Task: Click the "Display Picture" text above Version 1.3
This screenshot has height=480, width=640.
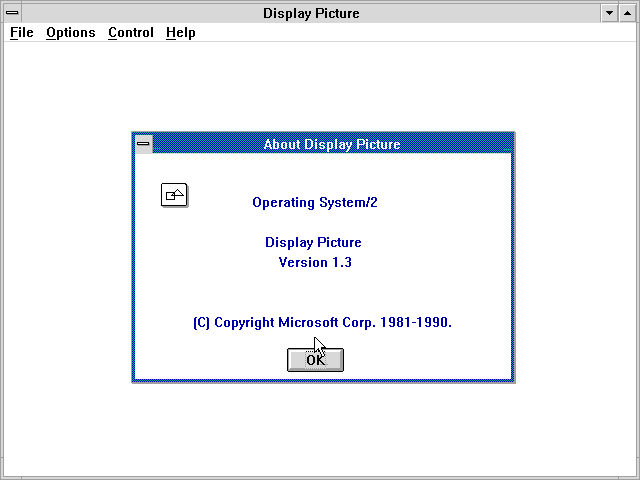Action: (313, 242)
